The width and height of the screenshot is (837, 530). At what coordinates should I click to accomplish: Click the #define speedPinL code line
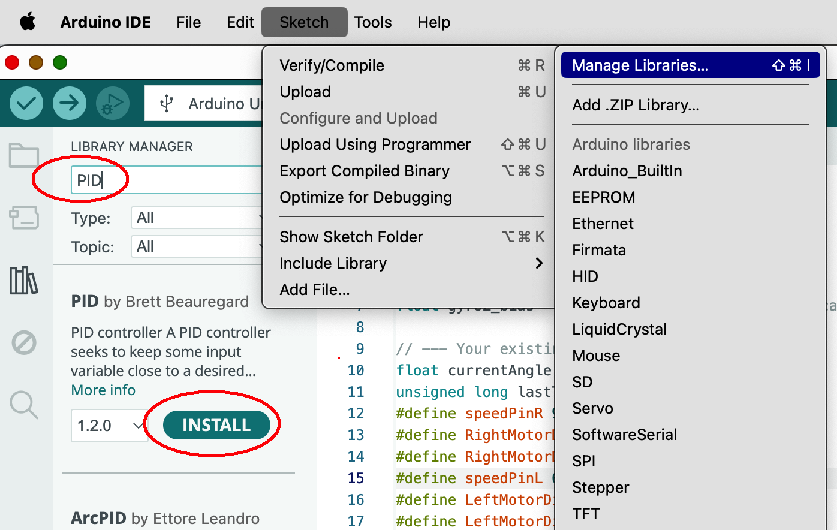pyautogui.click(x=474, y=478)
